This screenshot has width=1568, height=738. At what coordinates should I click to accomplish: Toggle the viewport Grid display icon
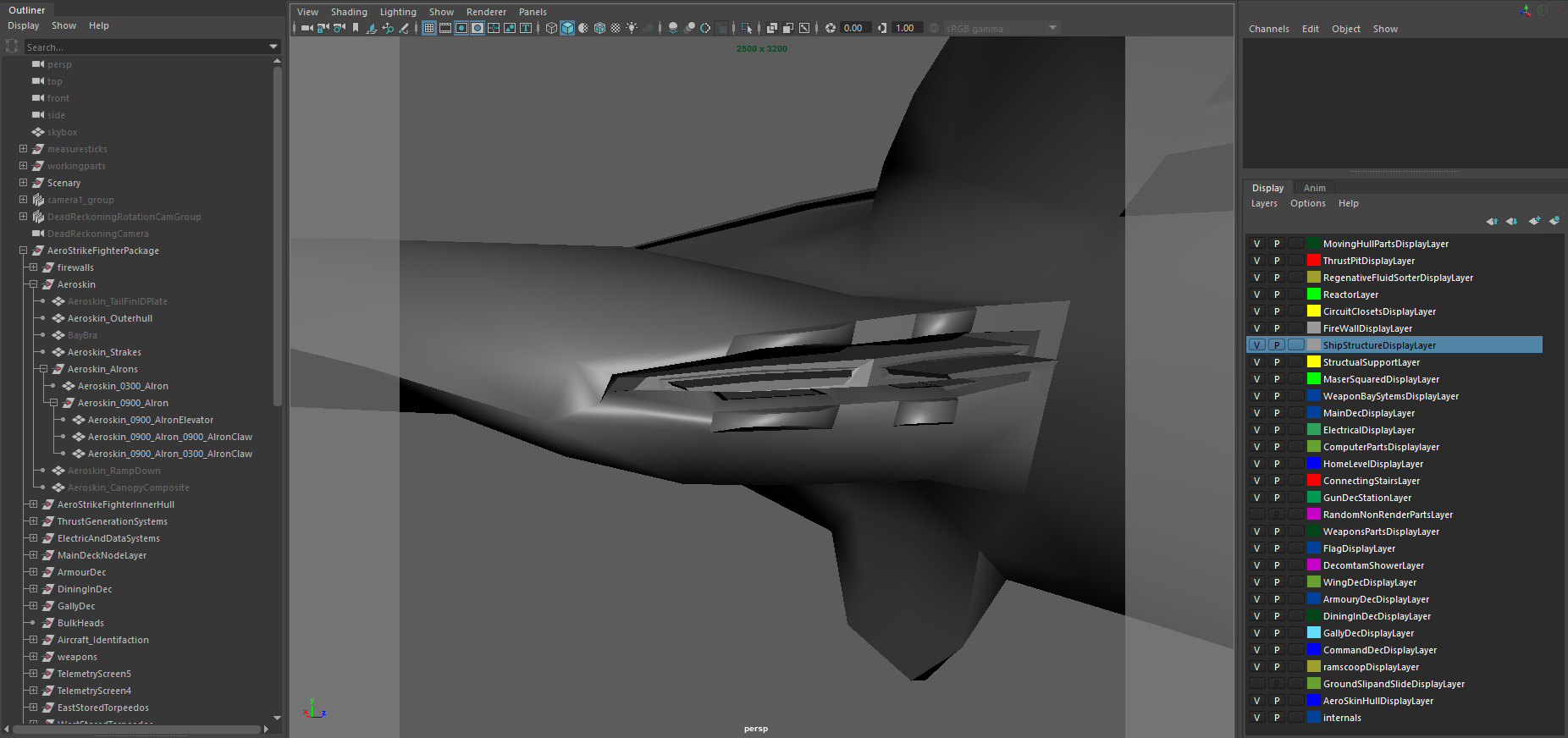point(429,28)
